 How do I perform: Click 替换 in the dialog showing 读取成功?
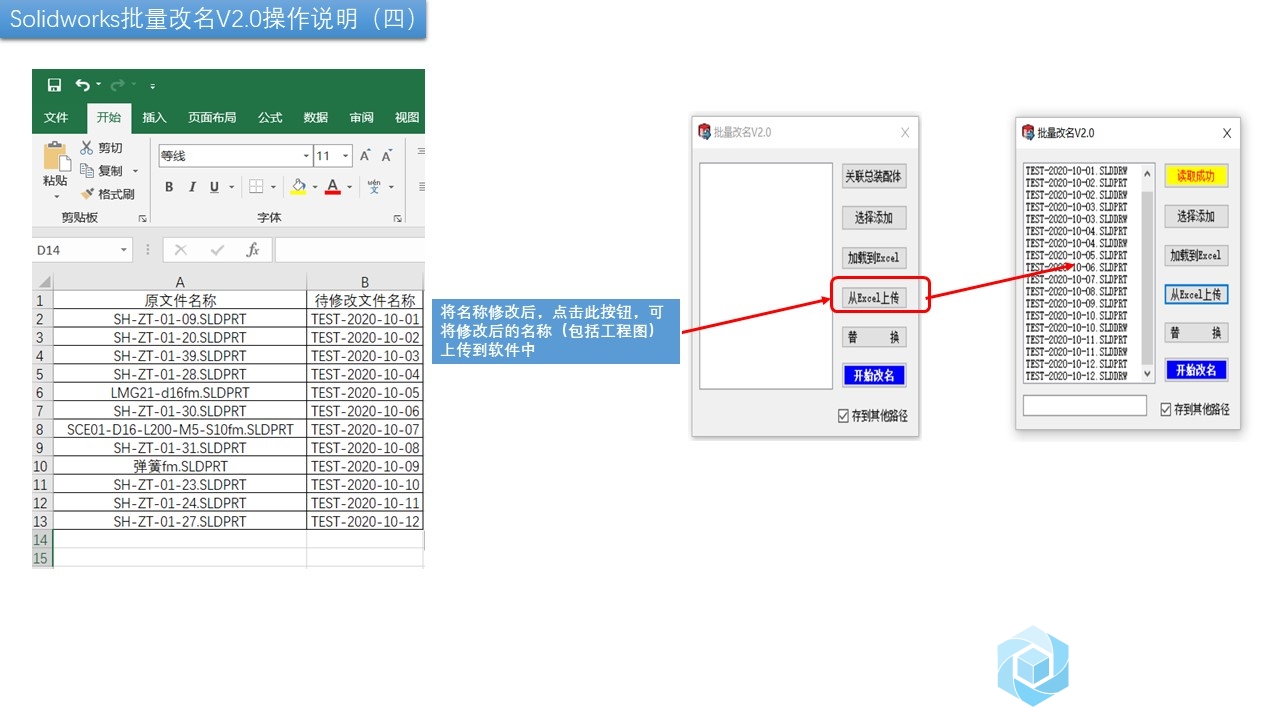click(x=1196, y=333)
